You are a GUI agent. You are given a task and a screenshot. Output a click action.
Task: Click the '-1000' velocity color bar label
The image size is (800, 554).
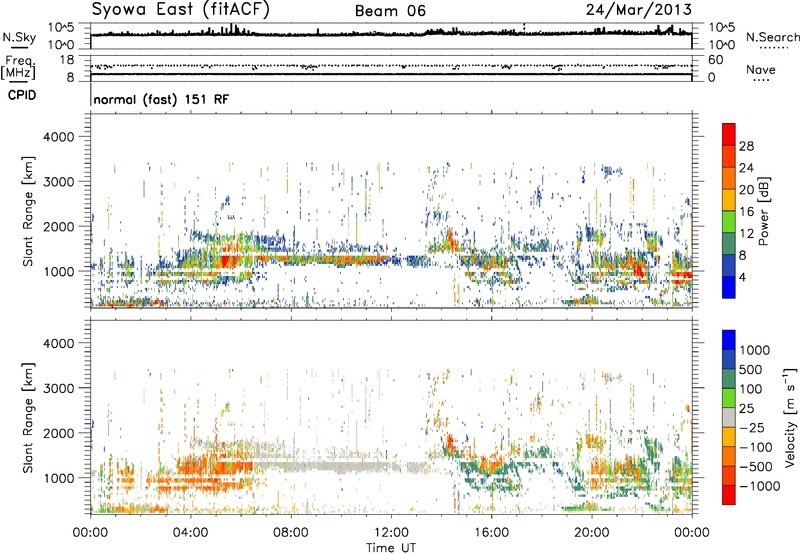[759, 486]
